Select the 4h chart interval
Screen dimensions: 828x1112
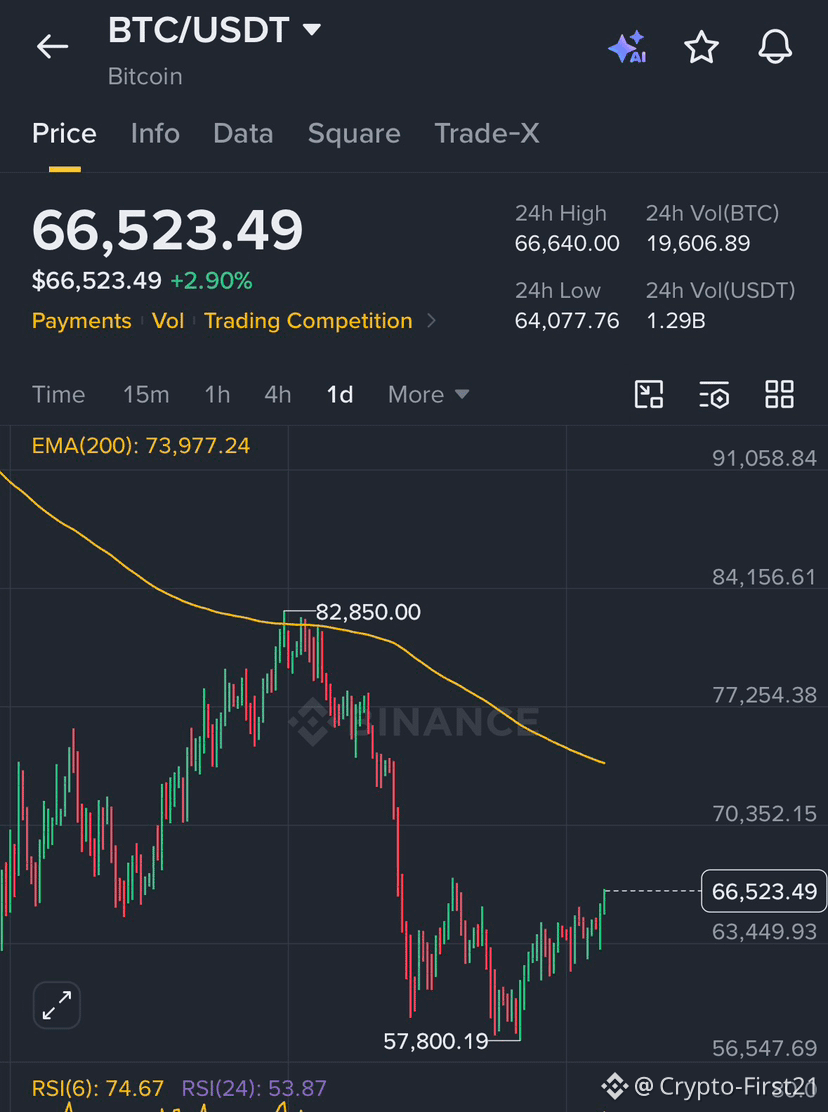click(278, 394)
